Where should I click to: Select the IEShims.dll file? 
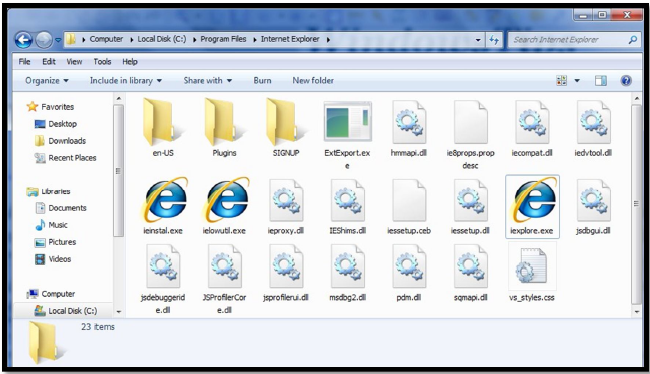click(x=347, y=207)
